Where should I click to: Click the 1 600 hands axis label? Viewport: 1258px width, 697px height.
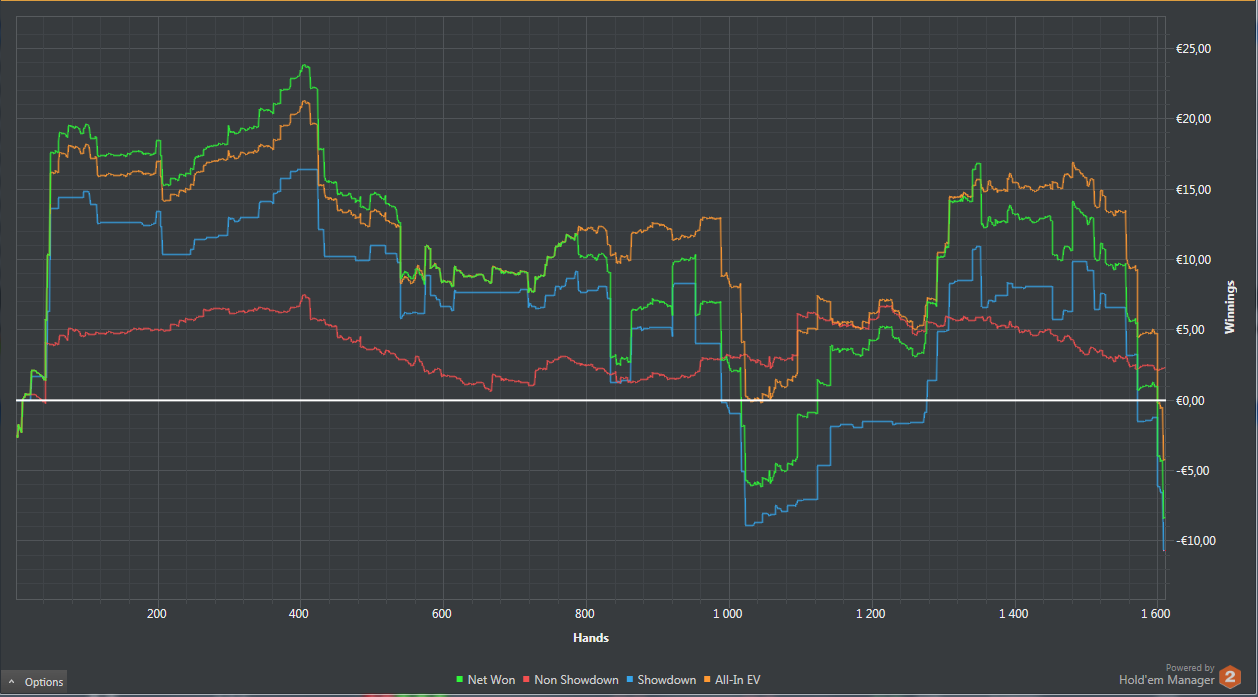pos(1154,614)
